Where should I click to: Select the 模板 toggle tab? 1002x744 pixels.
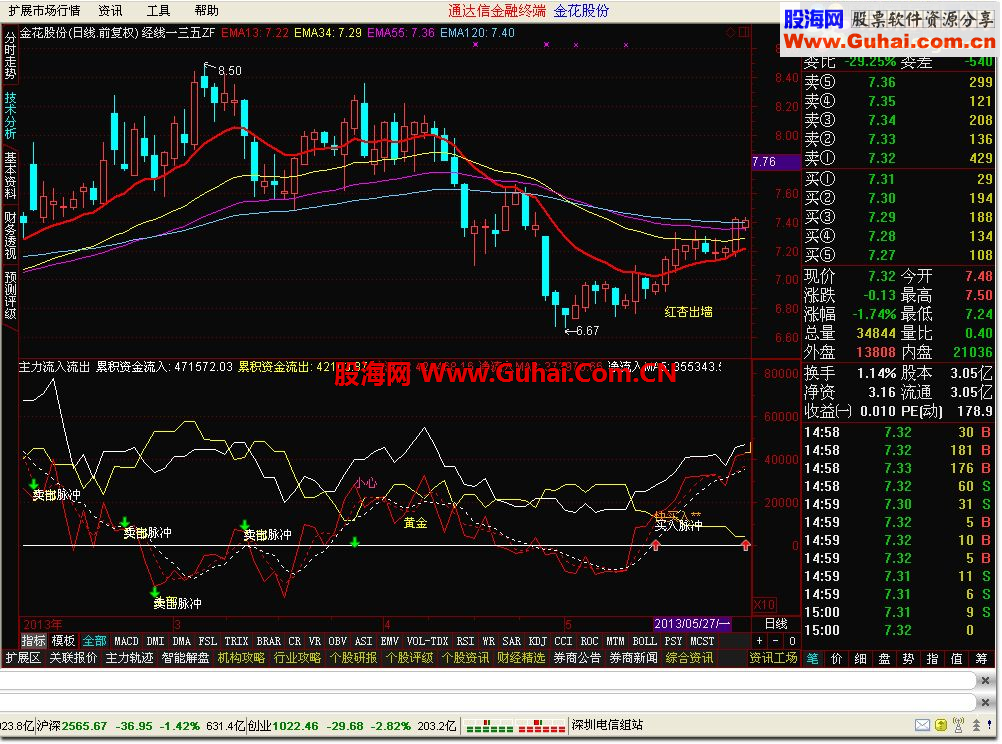coord(63,640)
